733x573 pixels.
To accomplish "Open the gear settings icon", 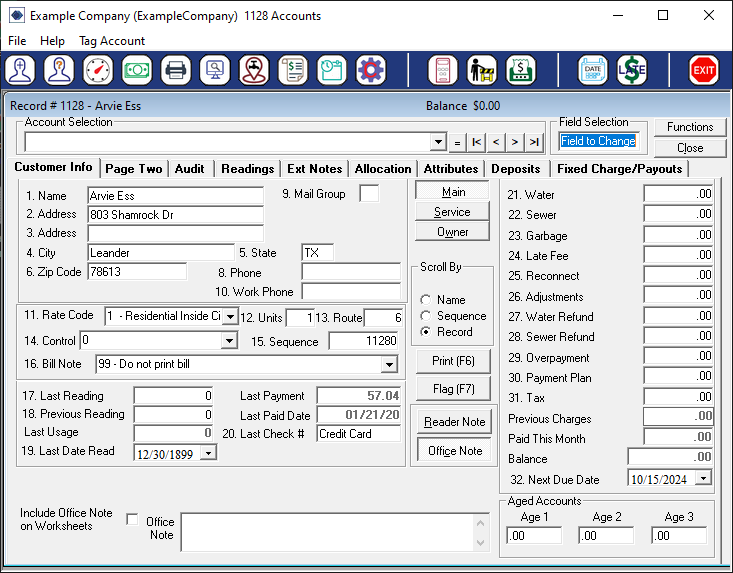I will (371, 71).
